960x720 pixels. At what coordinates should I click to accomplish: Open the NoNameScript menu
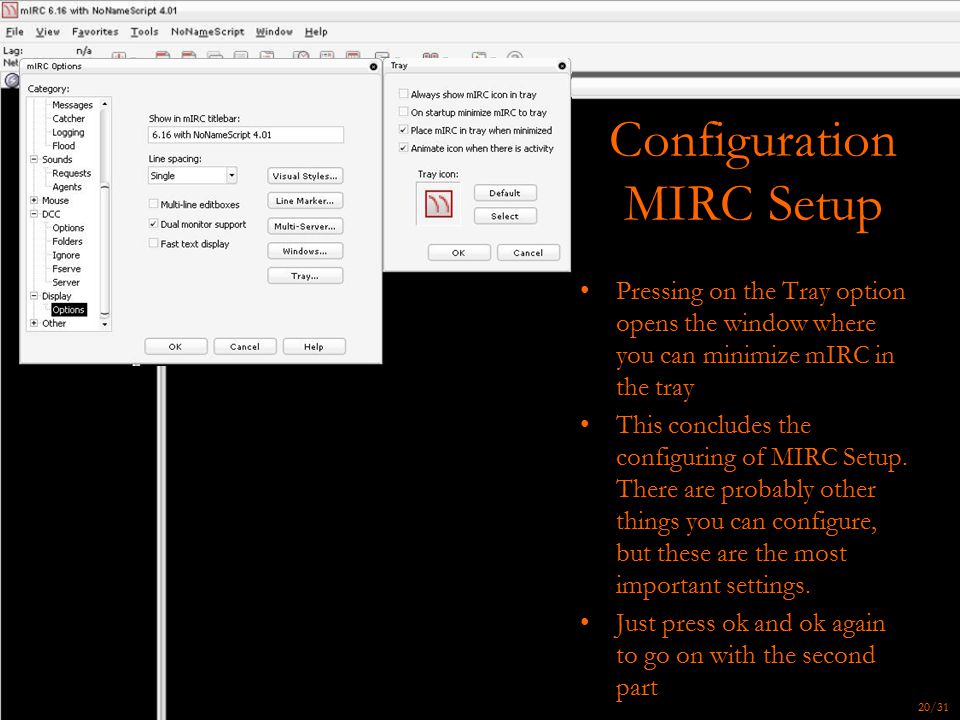[208, 32]
